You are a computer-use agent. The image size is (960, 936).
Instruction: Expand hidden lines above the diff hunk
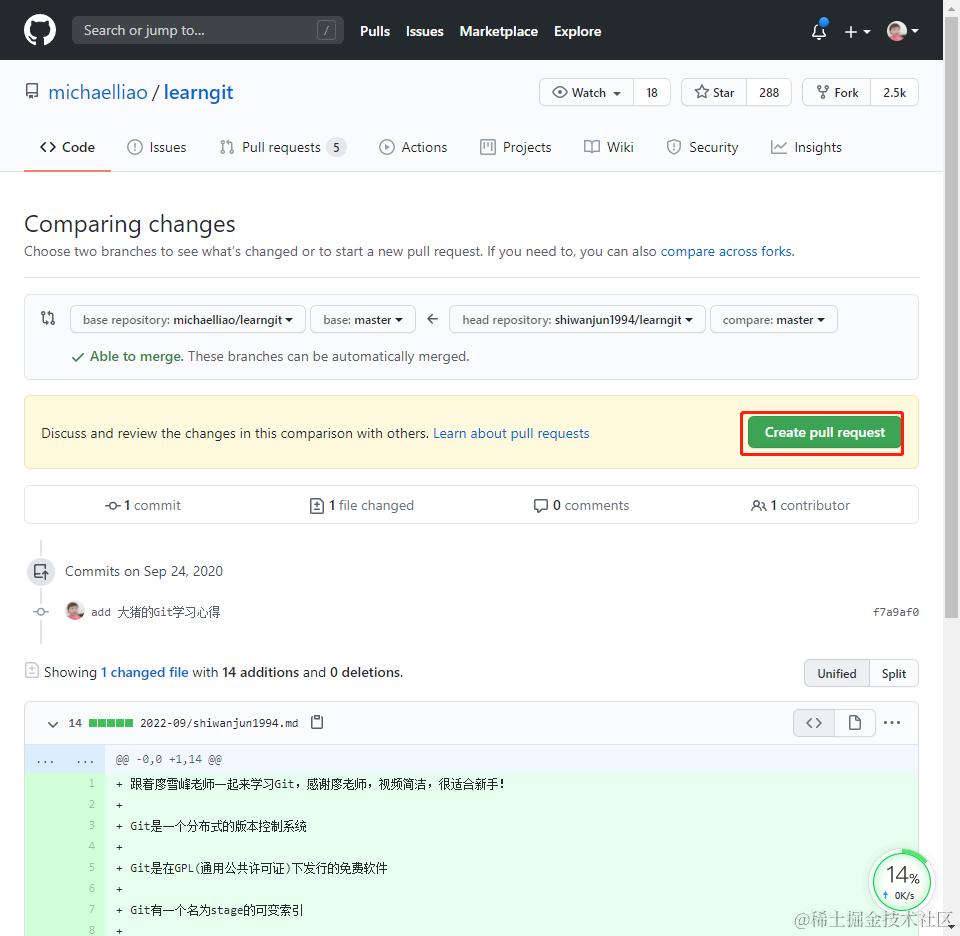point(65,760)
